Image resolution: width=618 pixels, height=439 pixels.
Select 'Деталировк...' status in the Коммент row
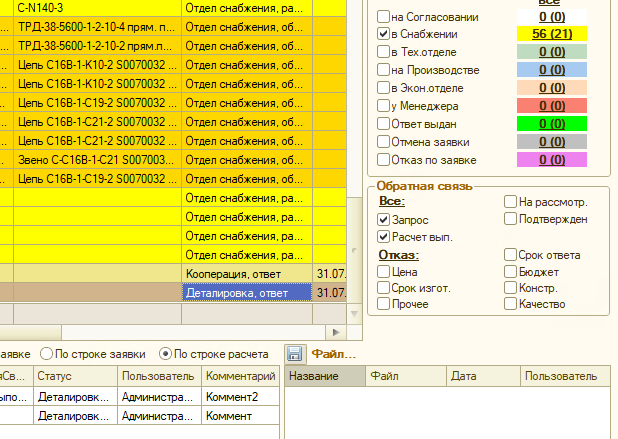75,416
